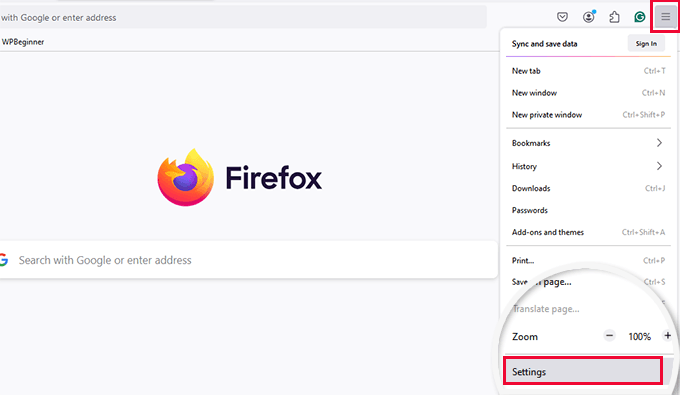This screenshot has height=395, width=680.
Task: Click the Save to Pocket icon
Action: [562, 17]
